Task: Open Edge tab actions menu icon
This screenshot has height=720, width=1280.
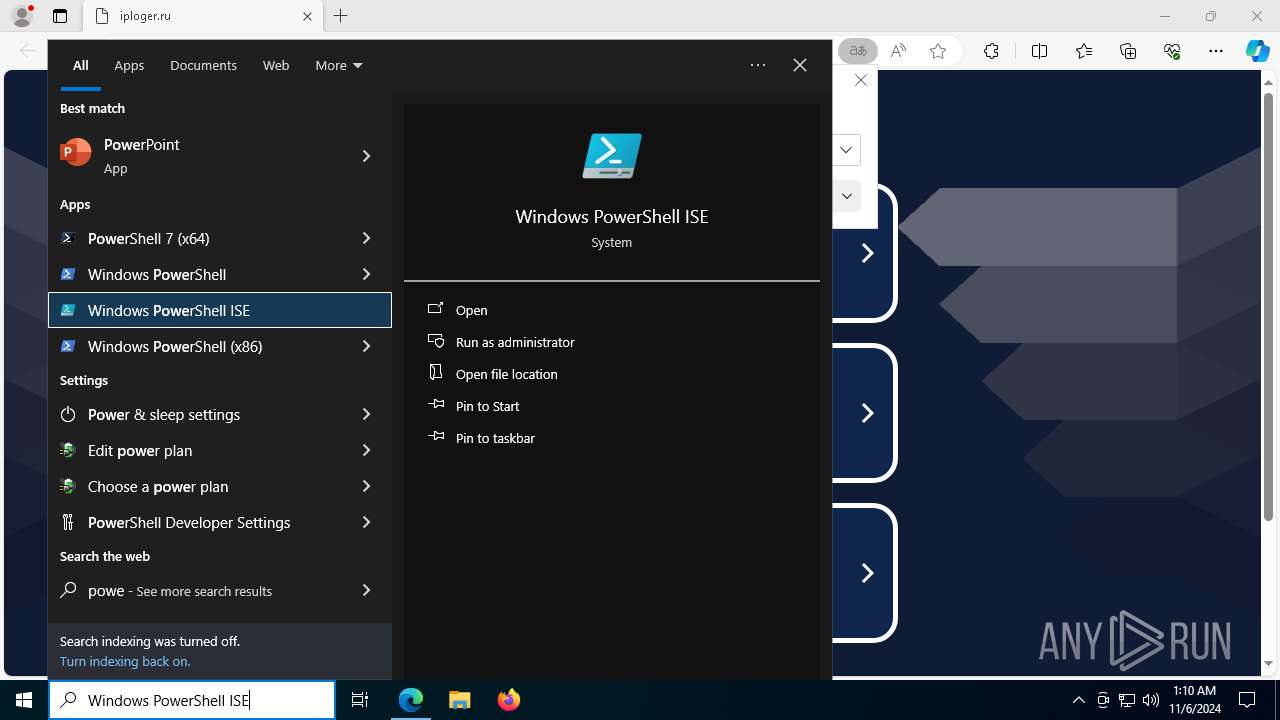Action: click(x=60, y=16)
